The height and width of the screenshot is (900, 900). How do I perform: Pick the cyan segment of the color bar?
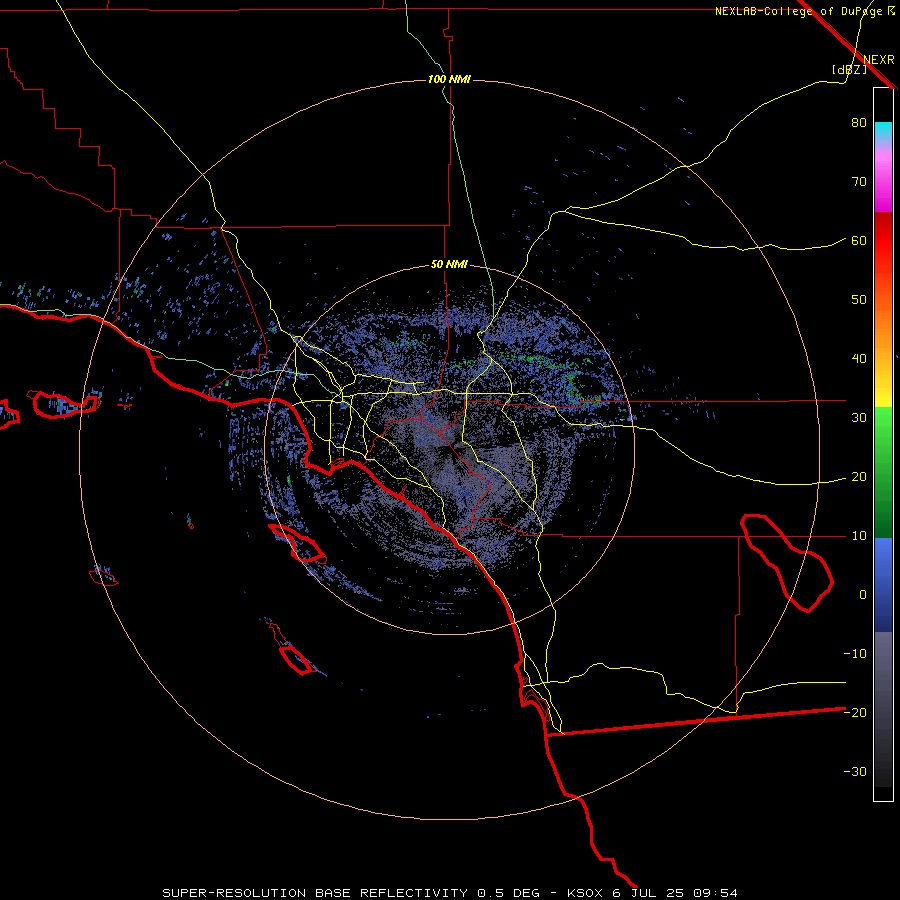coord(883,131)
